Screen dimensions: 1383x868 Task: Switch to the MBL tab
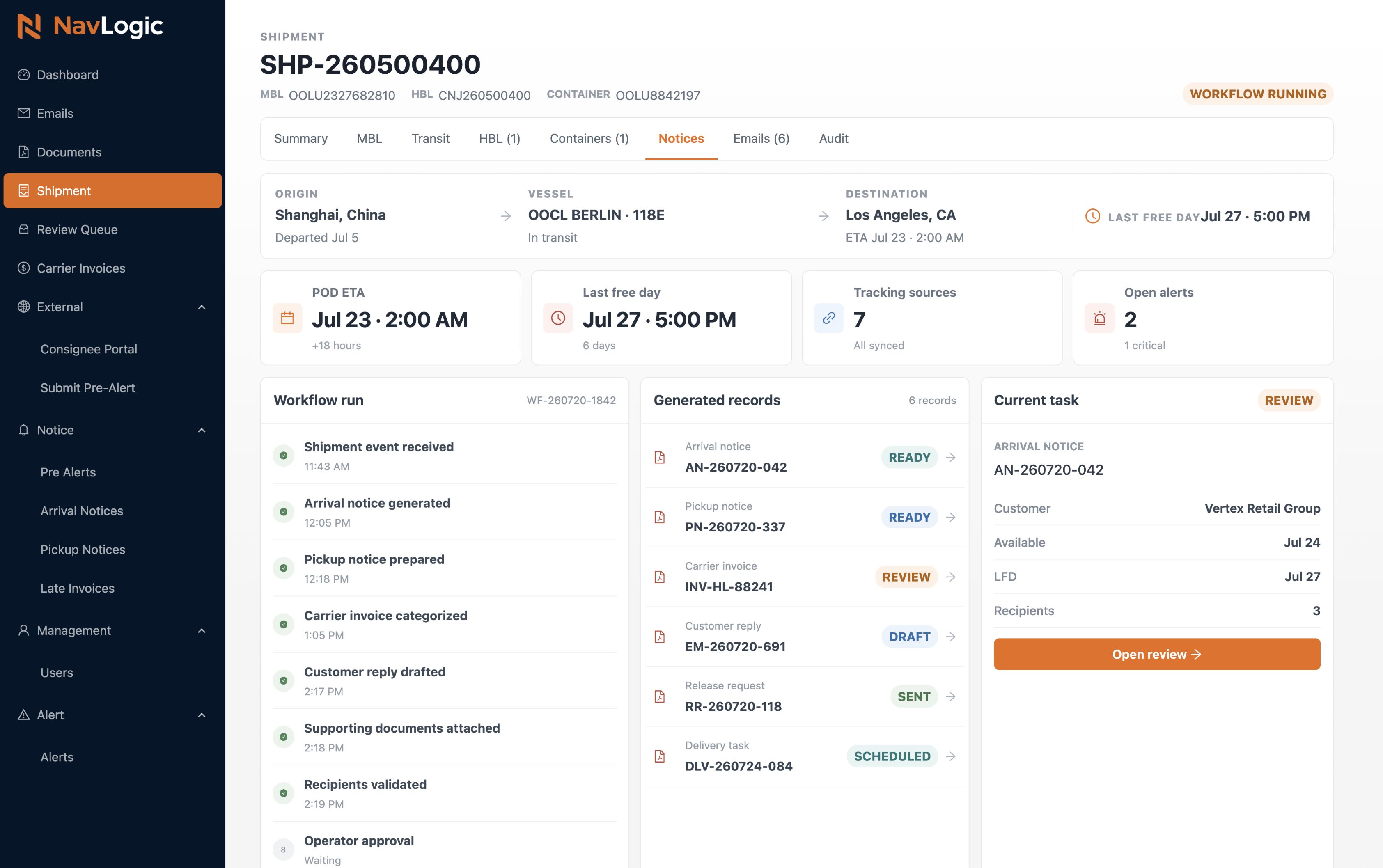[x=369, y=138]
